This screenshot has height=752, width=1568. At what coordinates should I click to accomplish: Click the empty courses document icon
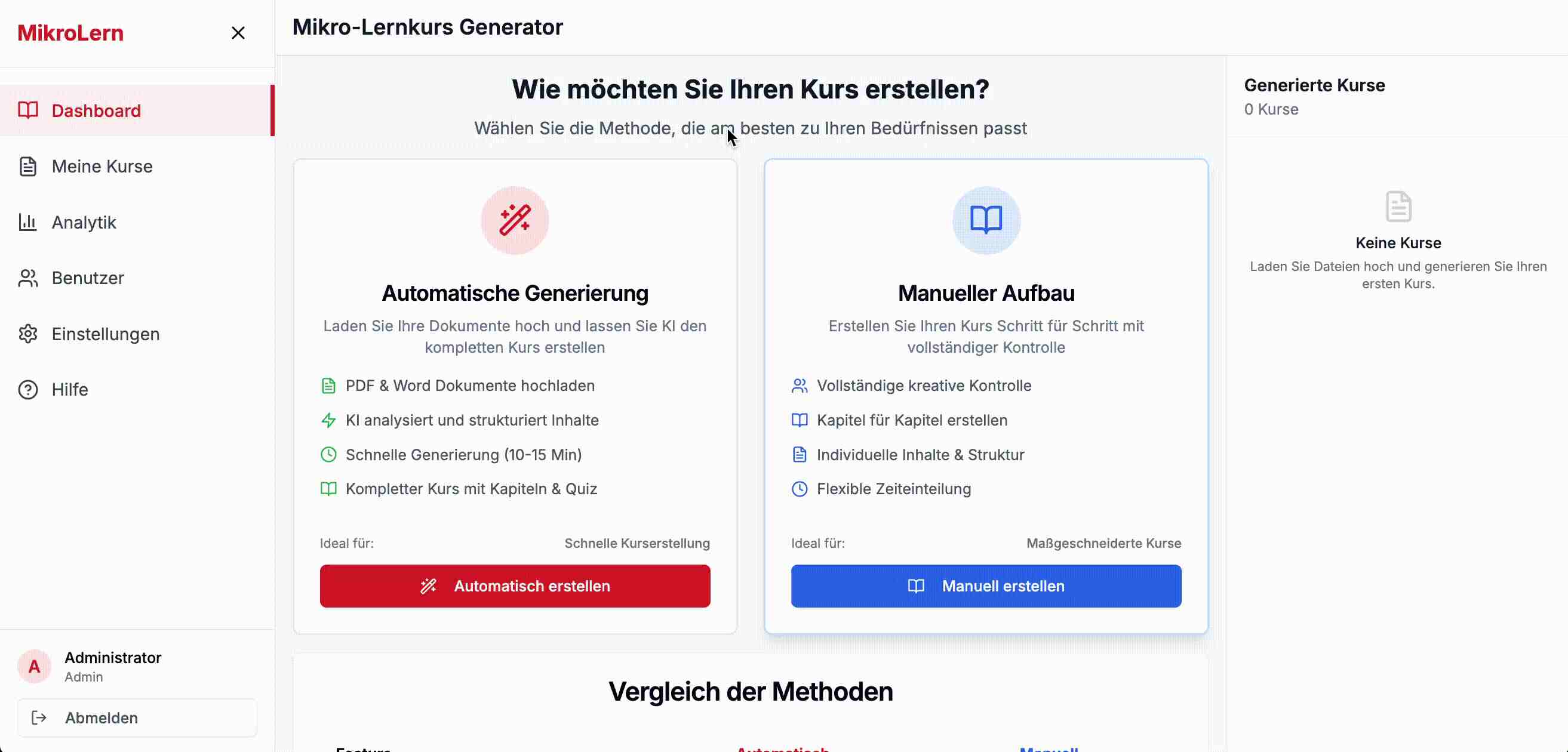click(x=1398, y=207)
